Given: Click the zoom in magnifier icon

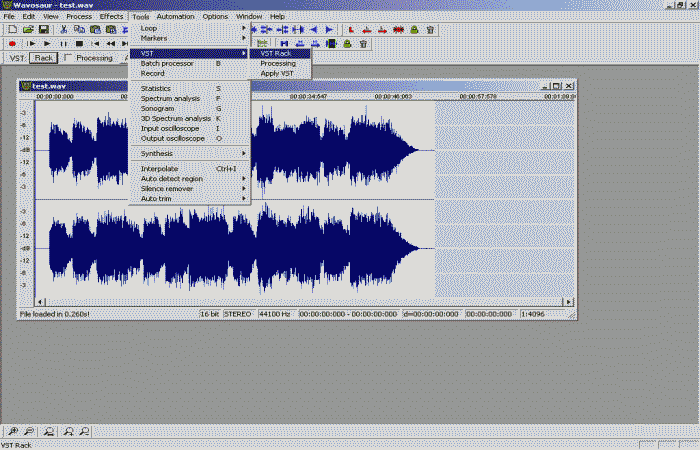Looking at the screenshot, I should coord(11,431).
